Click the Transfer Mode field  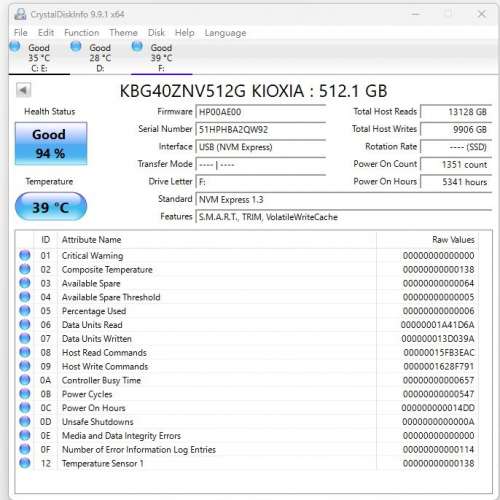point(261,165)
